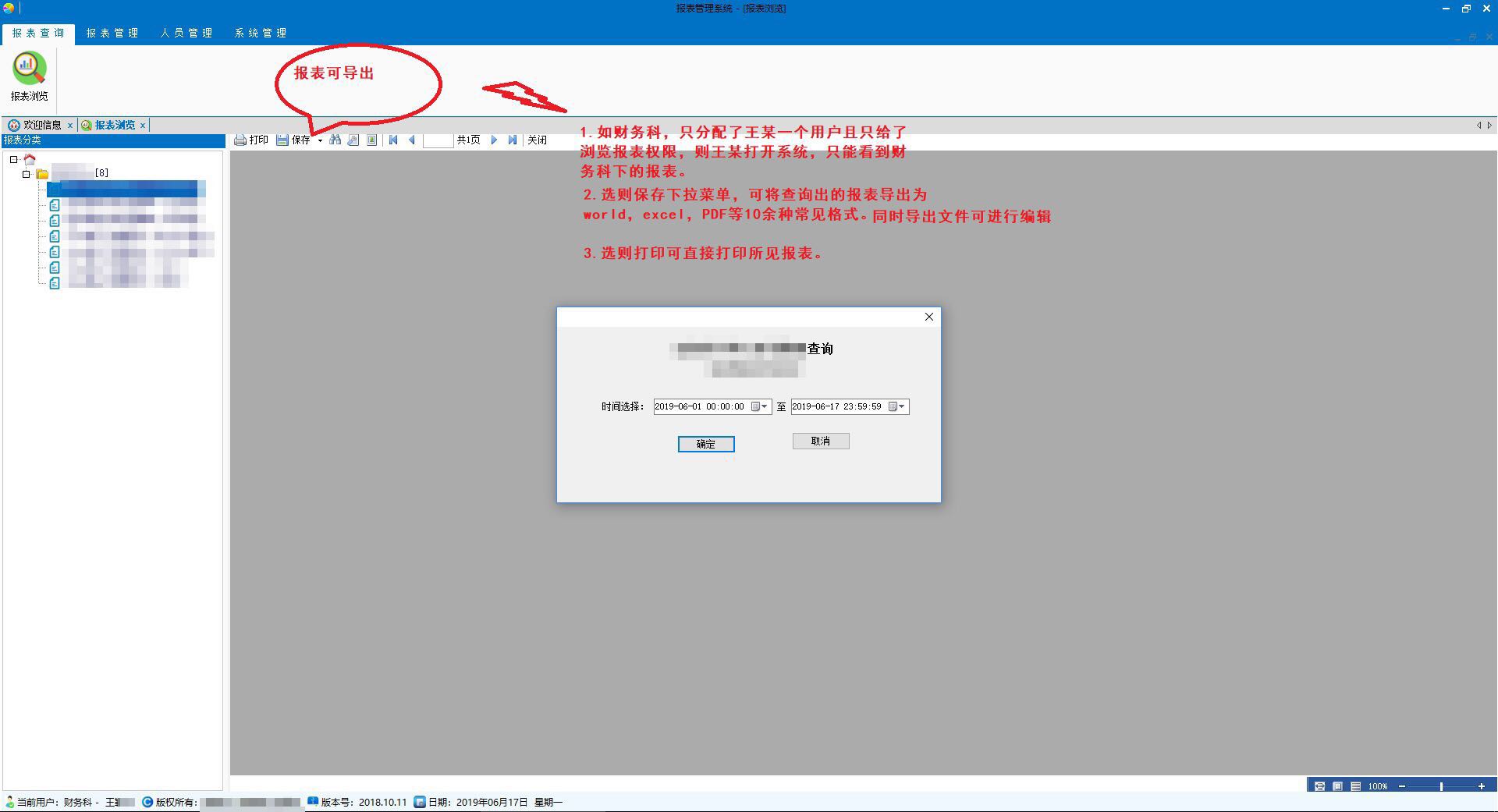Click the 100% zoom level text

click(1378, 786)
